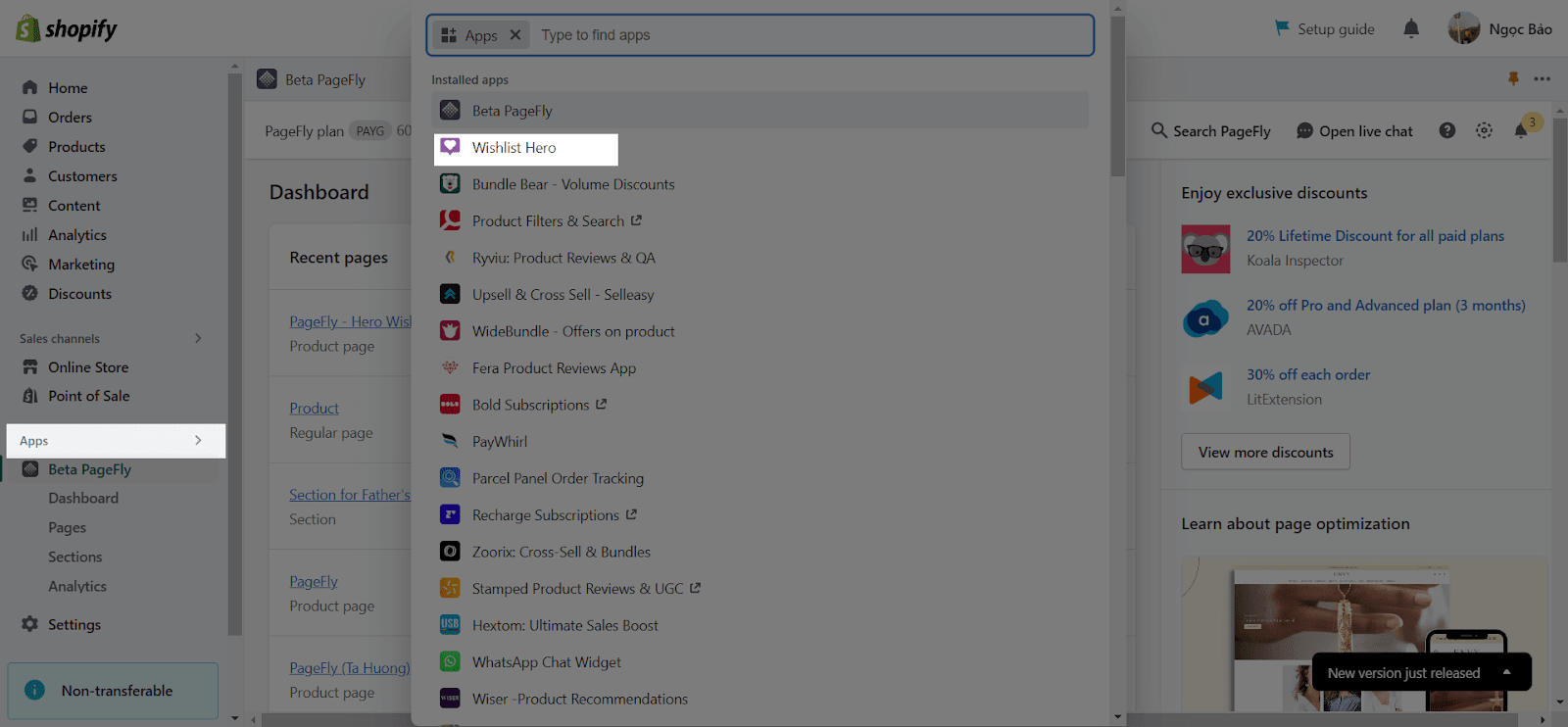Open PageFly settings gear icon
Viewport: 1568px width, 727px height.
tap(1485, 130)
